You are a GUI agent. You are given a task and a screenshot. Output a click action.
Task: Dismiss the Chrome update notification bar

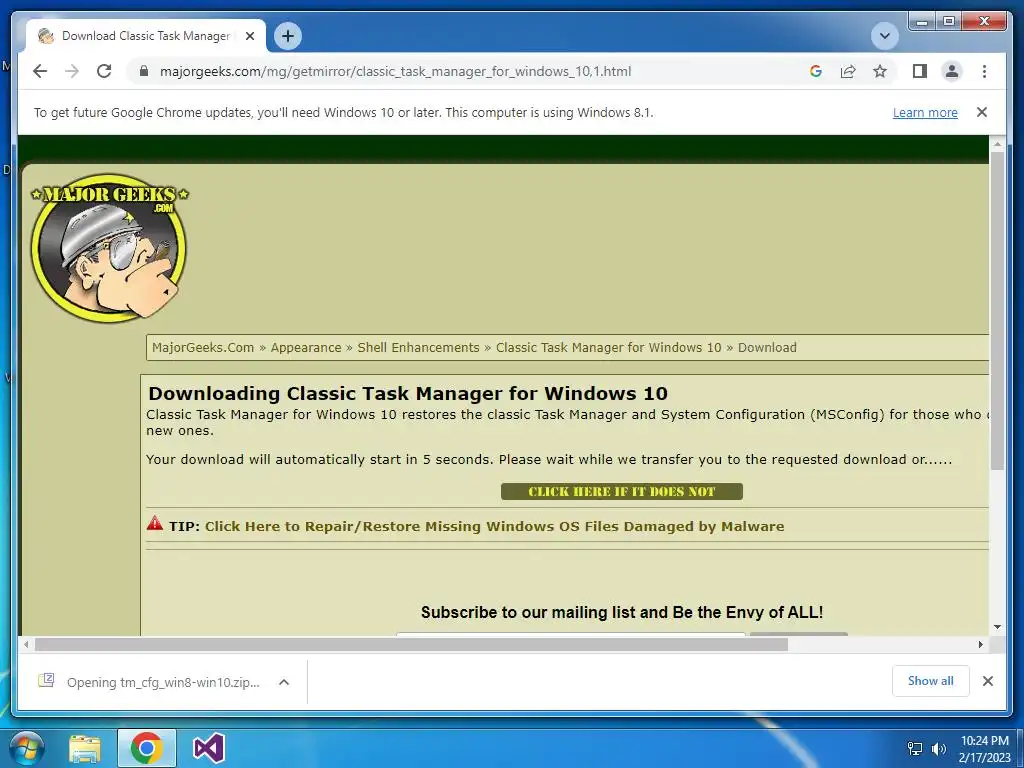[x=982, y=112]
